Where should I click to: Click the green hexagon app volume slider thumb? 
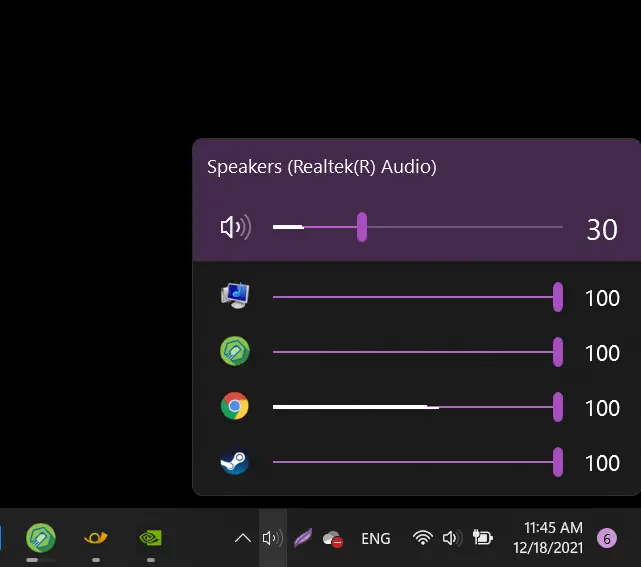click(x=558, y=352)
